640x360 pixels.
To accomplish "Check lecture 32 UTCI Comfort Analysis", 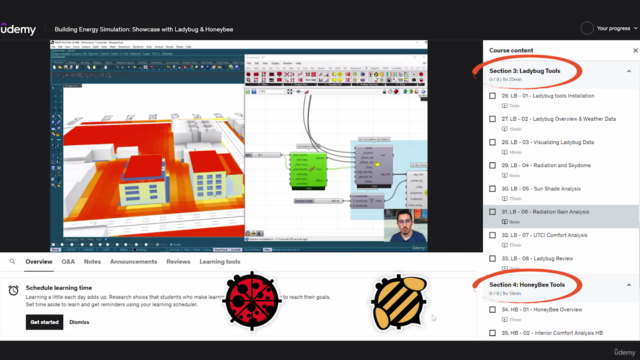I will (x=493, y=236).
